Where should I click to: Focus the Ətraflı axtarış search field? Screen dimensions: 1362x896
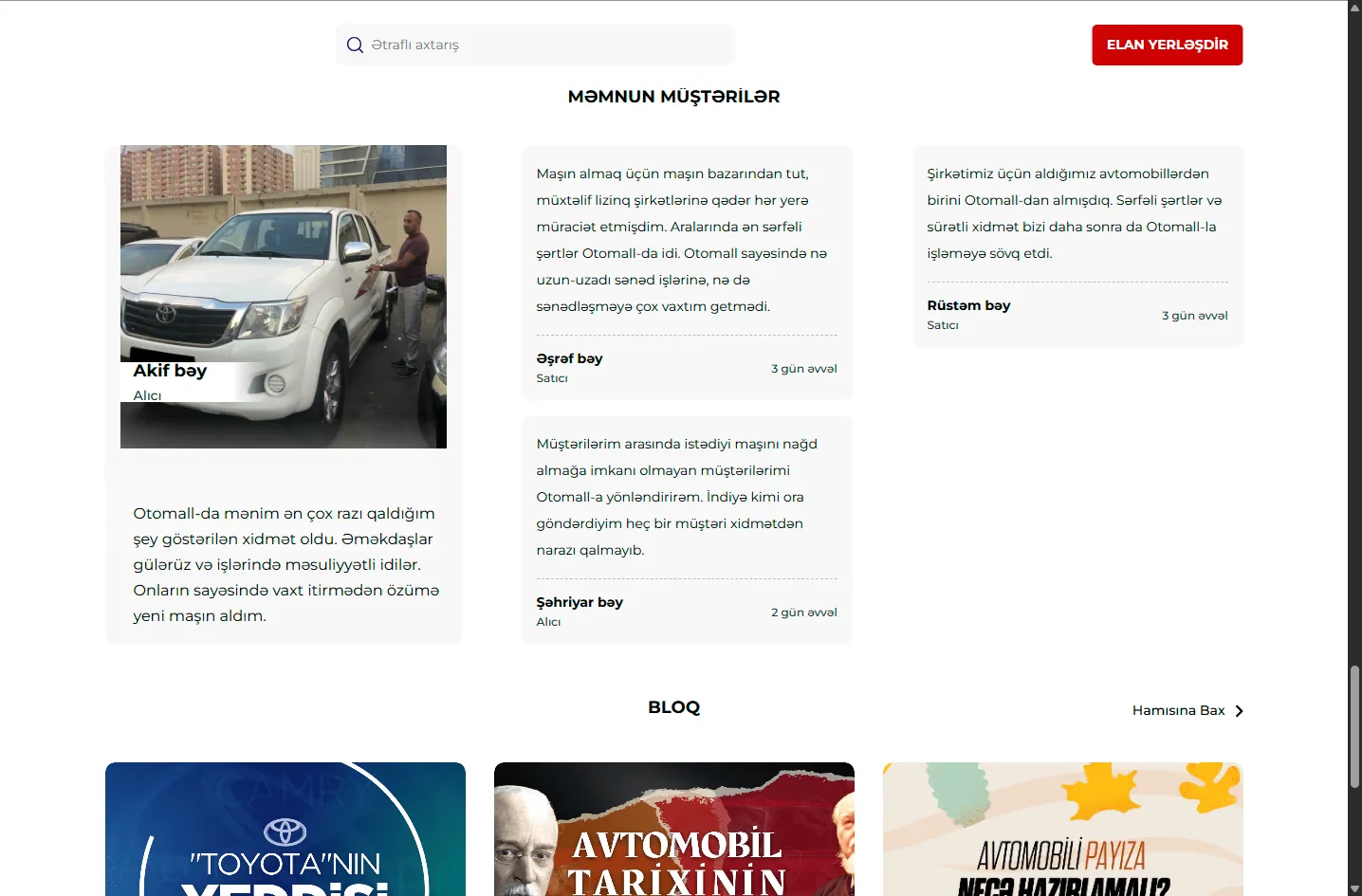tap(535, 45)
